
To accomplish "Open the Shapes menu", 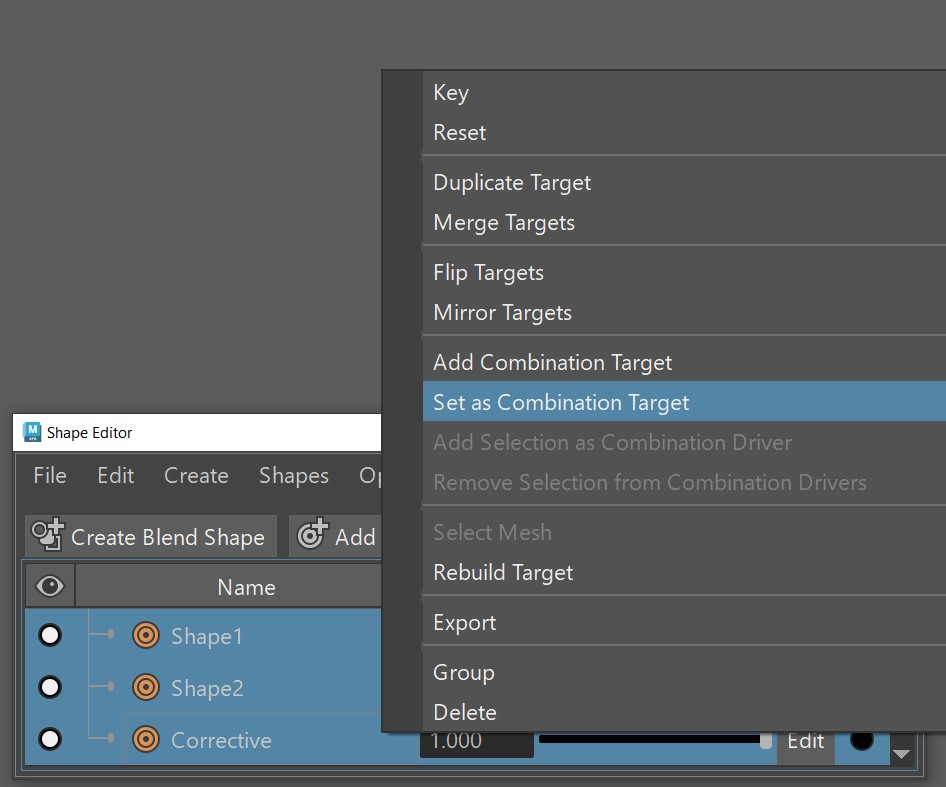I will click(x=294, y=476).
